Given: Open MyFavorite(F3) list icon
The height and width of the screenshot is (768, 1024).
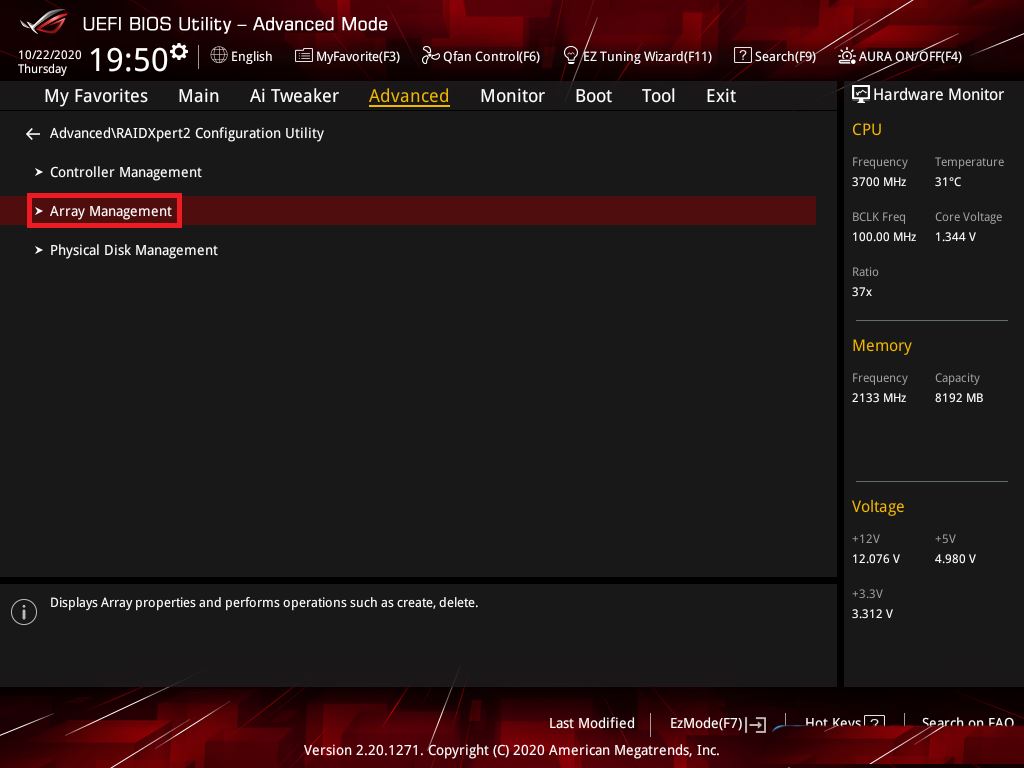Looking at the screenshot, I should point(303,56).
